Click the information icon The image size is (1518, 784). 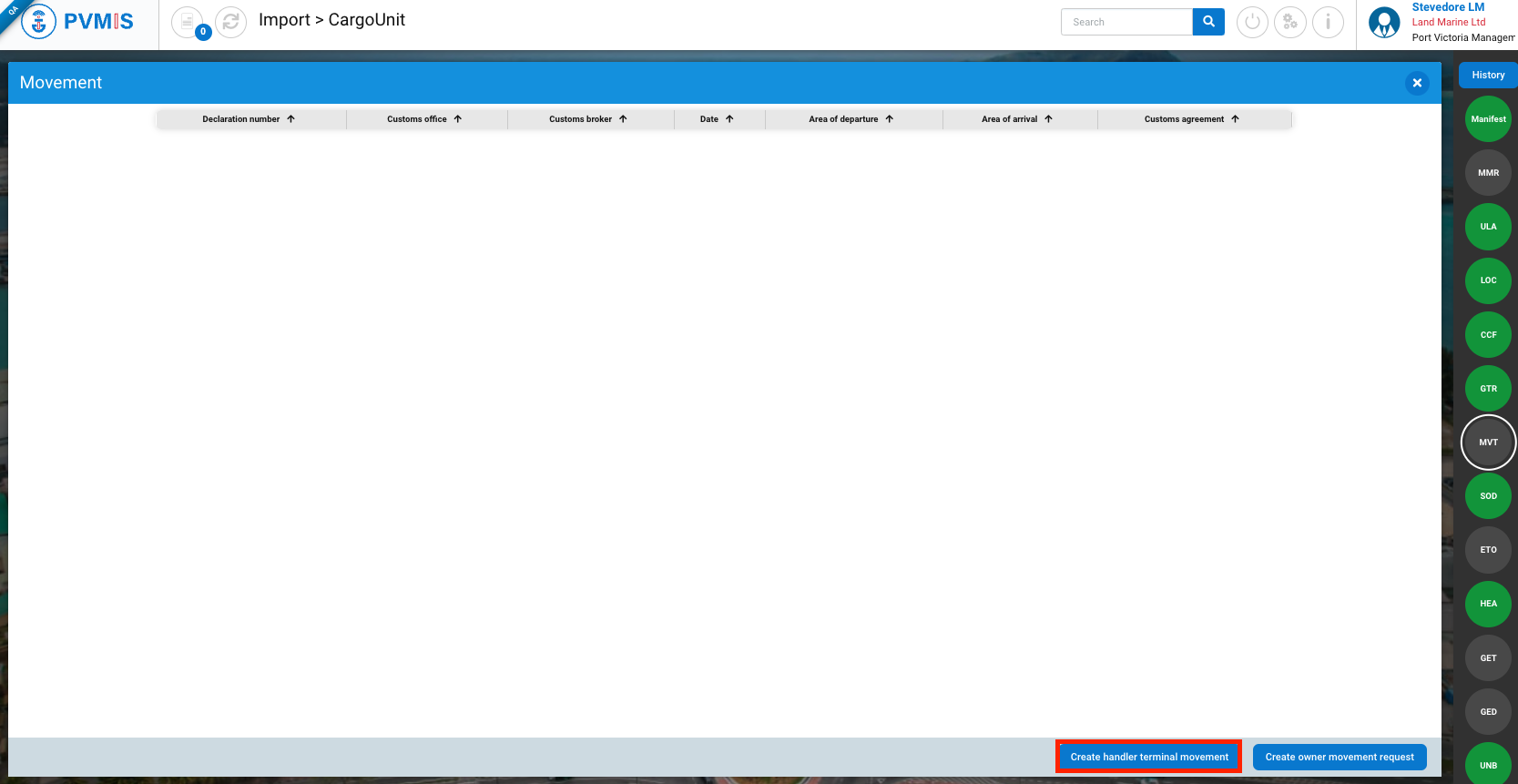pos(1328,22)
